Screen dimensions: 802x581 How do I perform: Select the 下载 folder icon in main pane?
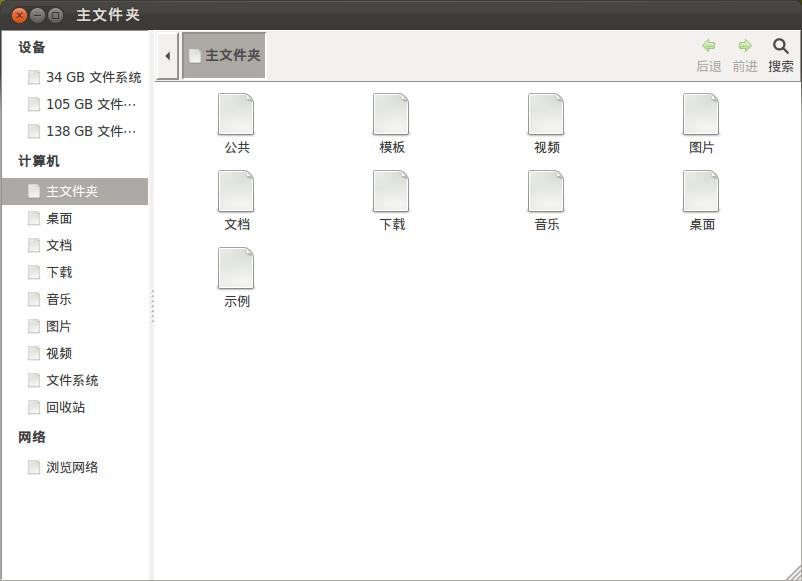[x=391, y=191]
